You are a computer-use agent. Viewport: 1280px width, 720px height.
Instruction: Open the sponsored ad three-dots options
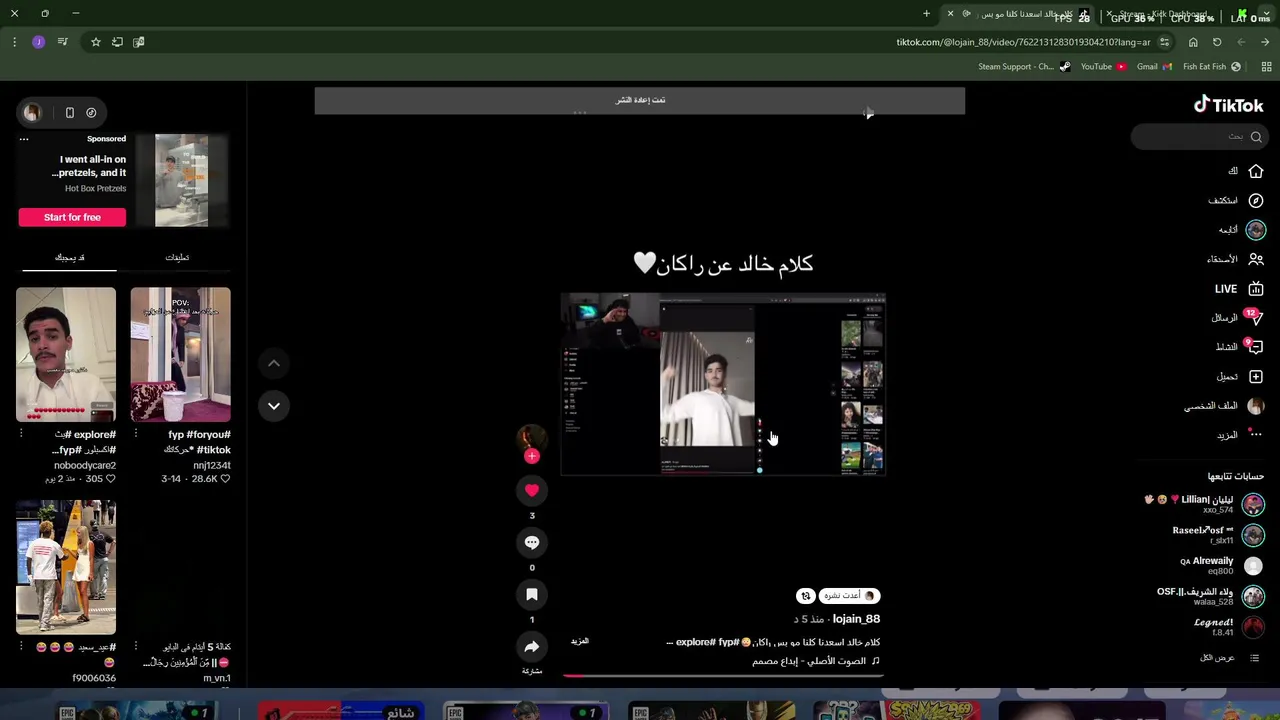[x=24, y=139]
